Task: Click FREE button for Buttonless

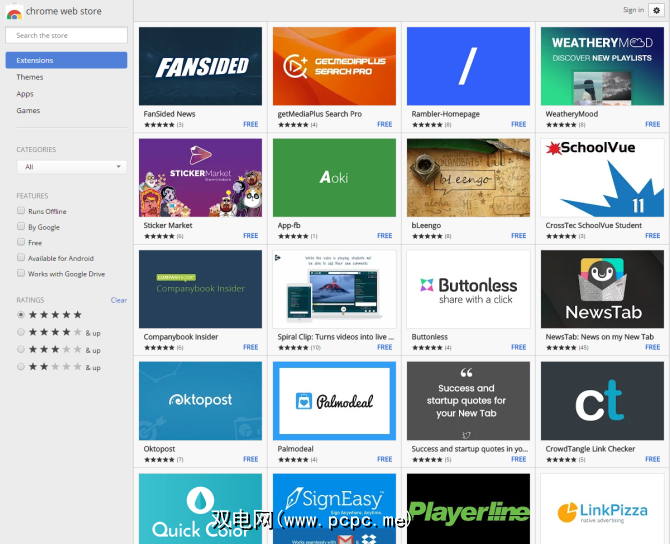Action: [x=518, y=347]
